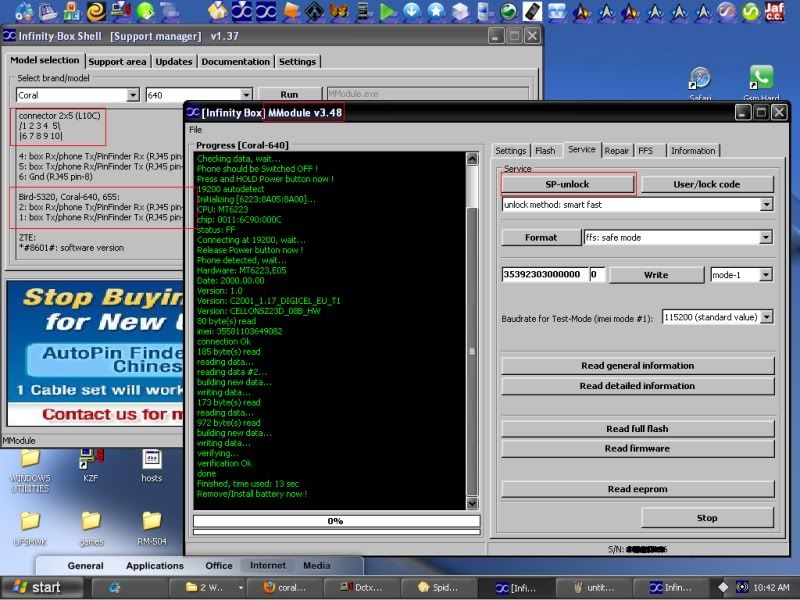The height and width of the screenshot is (600, 800).
Task: Open the File menu in MModule
Action: pos(195,130)
